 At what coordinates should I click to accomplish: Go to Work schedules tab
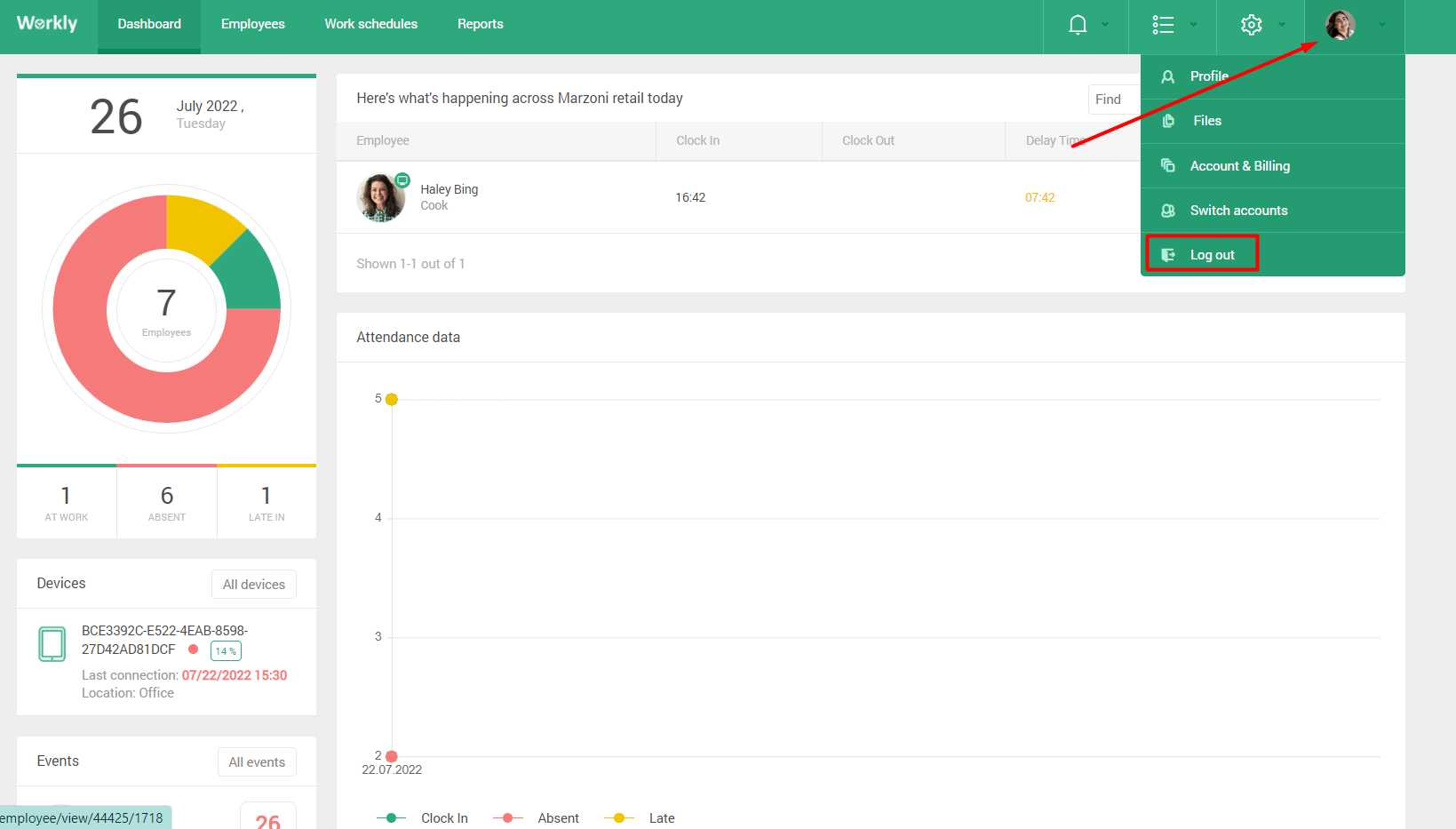point(371,25)
